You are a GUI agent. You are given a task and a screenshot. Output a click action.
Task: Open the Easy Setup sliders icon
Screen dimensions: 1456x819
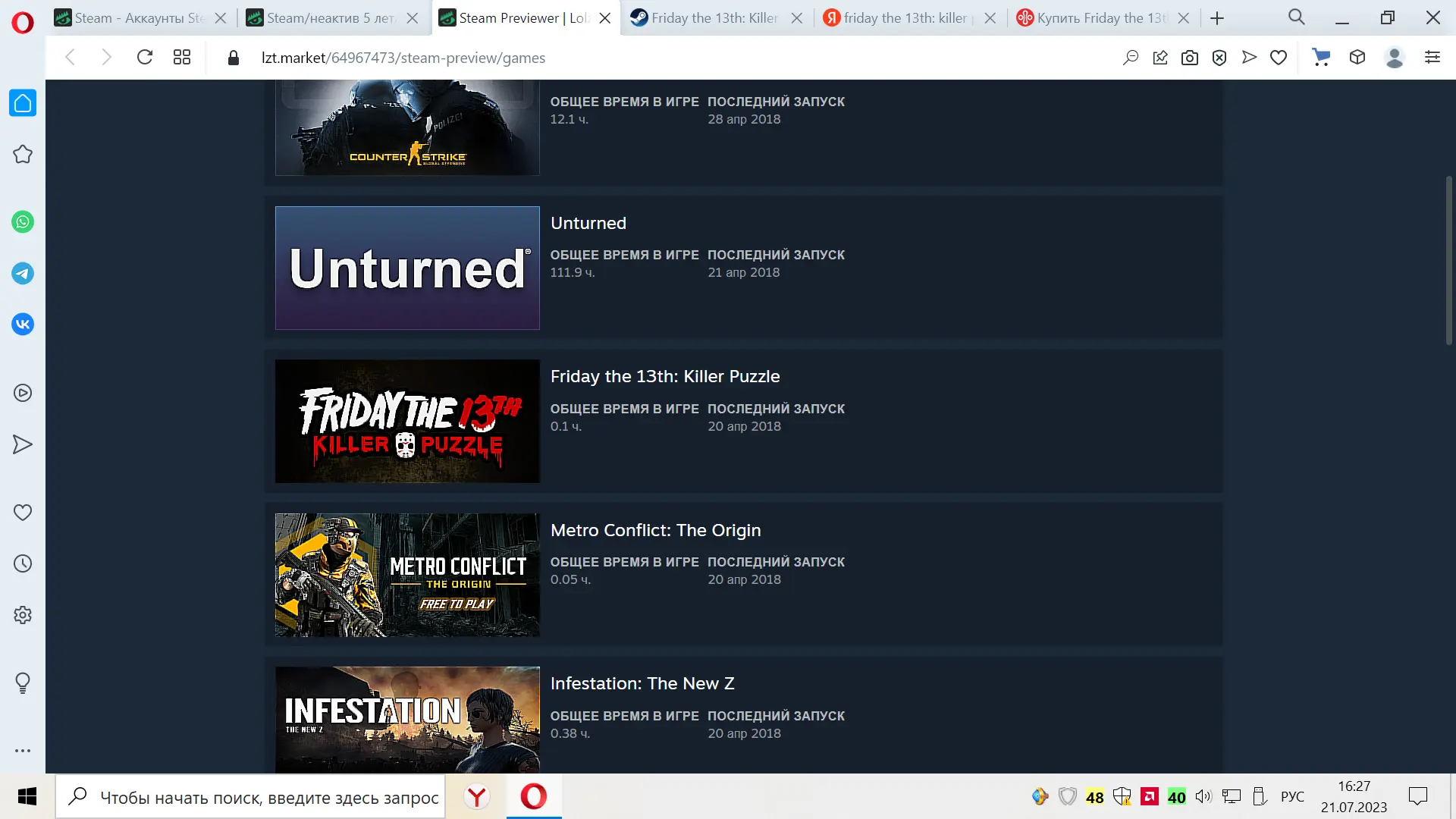(x=1432, y=58)
